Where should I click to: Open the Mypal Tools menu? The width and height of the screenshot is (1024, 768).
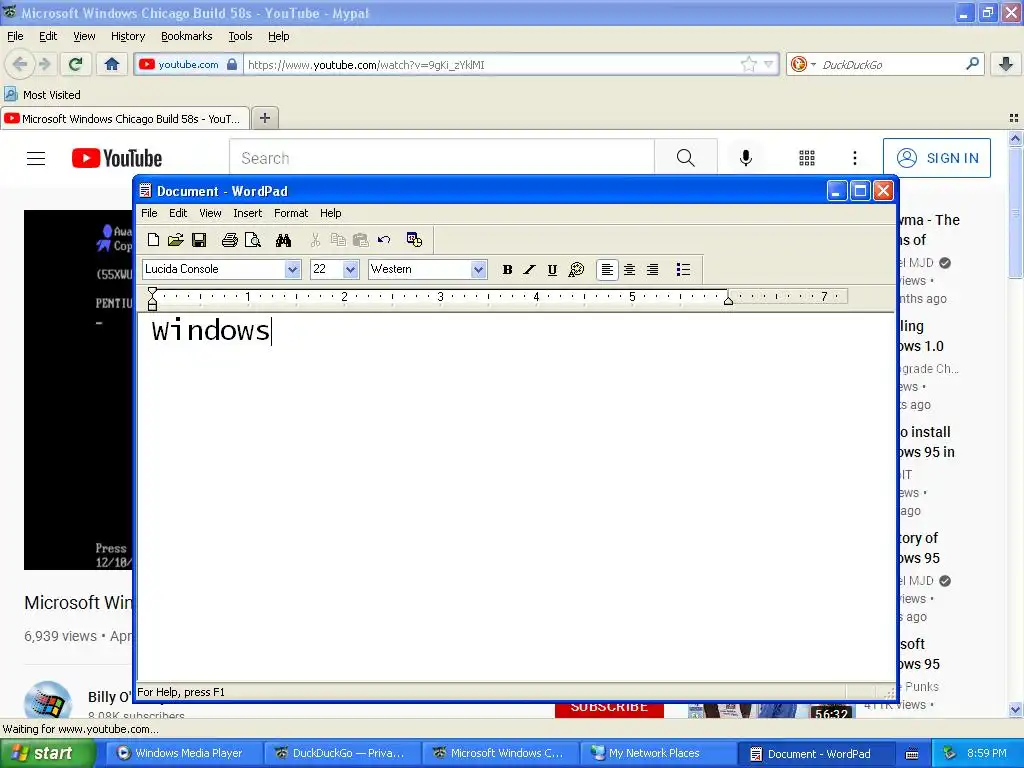(240, 36)
